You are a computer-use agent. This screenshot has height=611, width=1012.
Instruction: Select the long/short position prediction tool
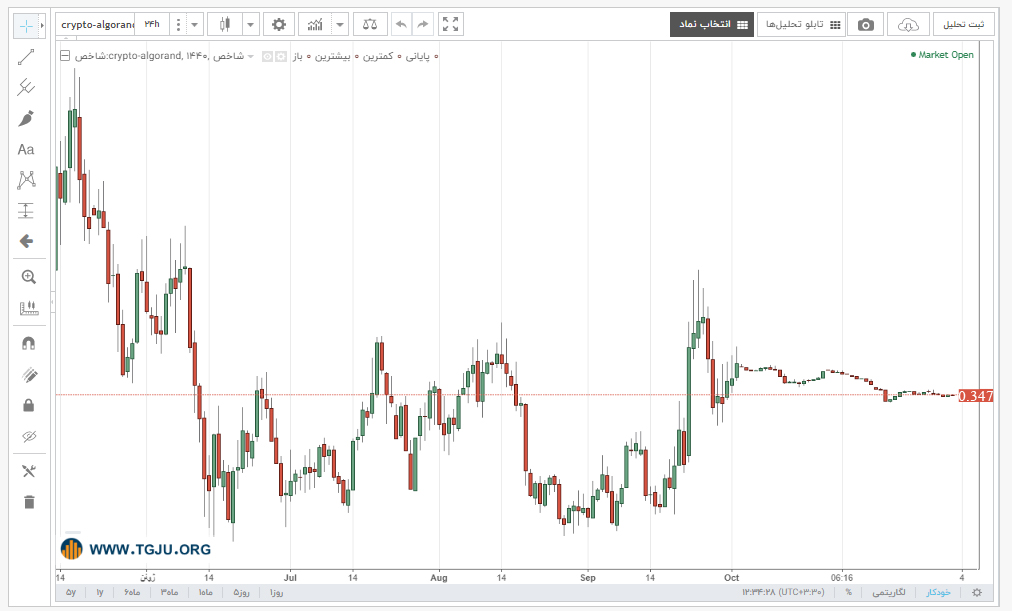click(x=26, y=210)
